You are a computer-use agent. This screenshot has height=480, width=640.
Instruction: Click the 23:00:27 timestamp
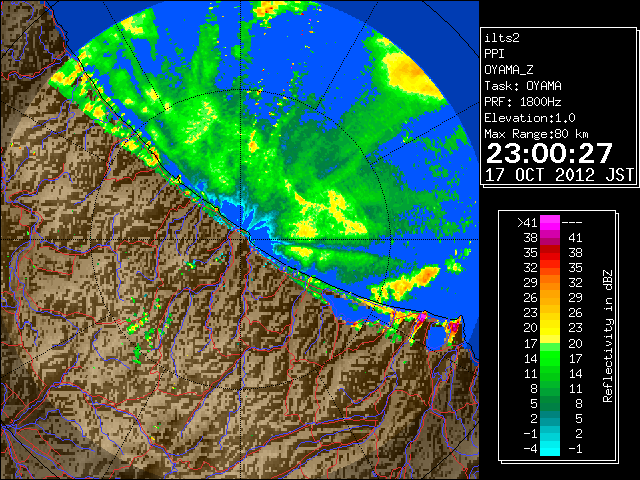[549, 153]
